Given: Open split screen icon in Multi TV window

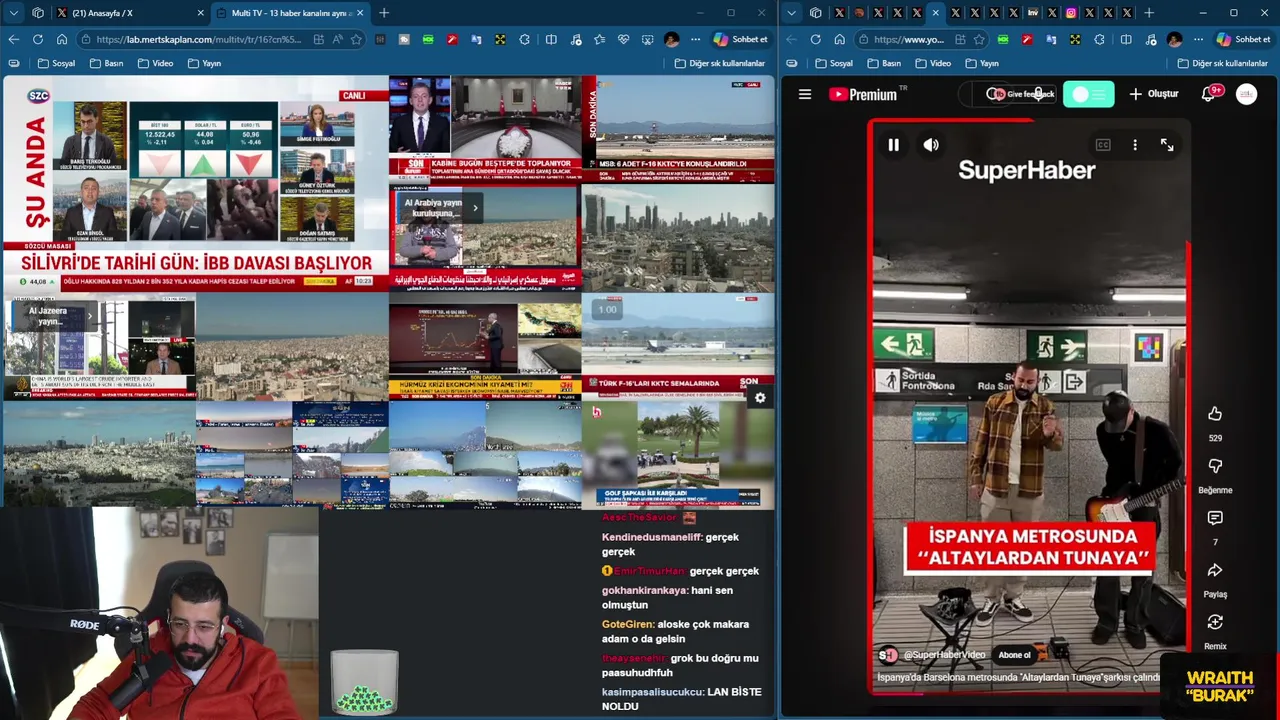Looking at the screenshot, I should pos(551,39).
